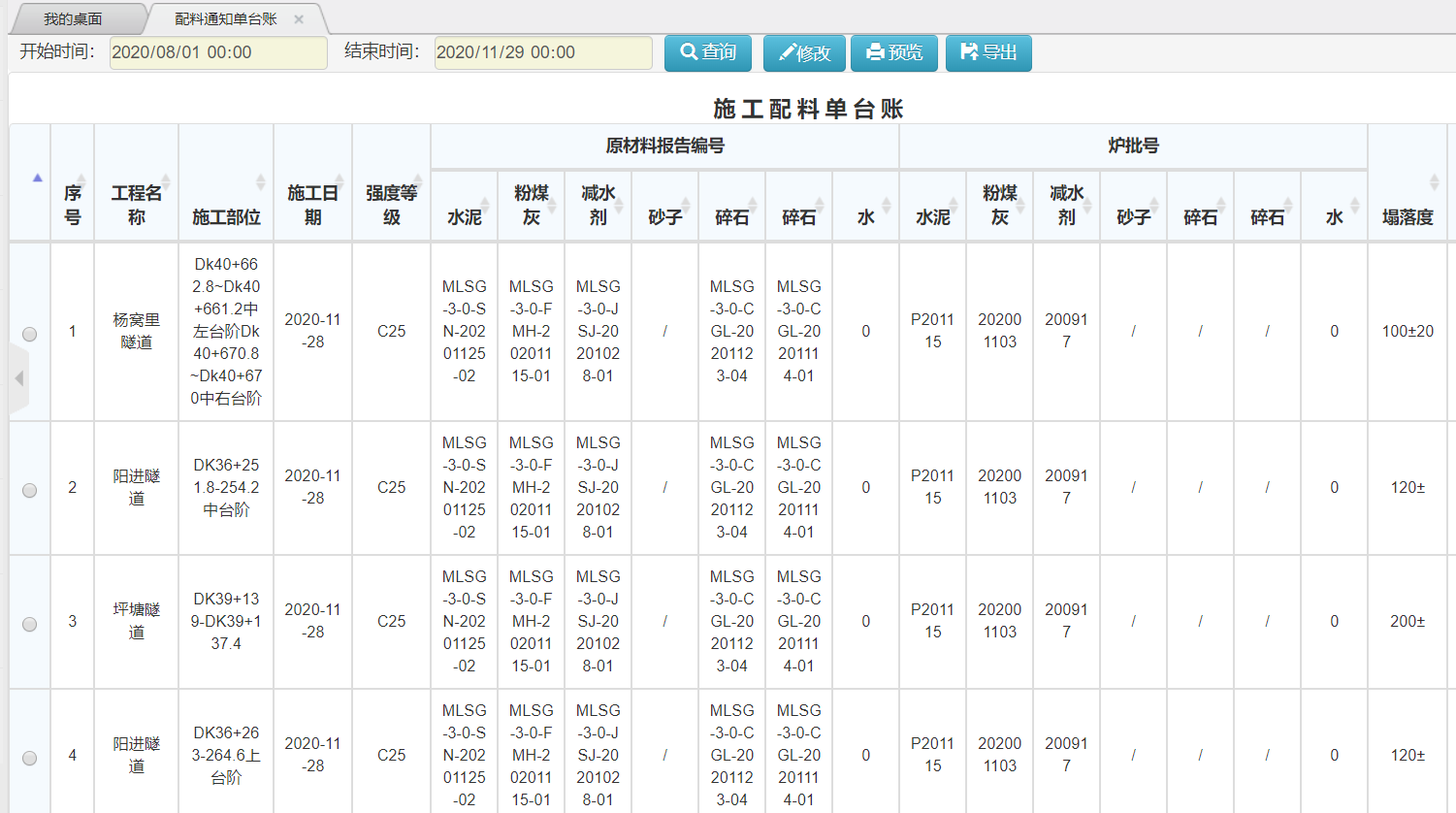Collapse the left side panel arrow

pyautogui.click(x=18, y=378)
